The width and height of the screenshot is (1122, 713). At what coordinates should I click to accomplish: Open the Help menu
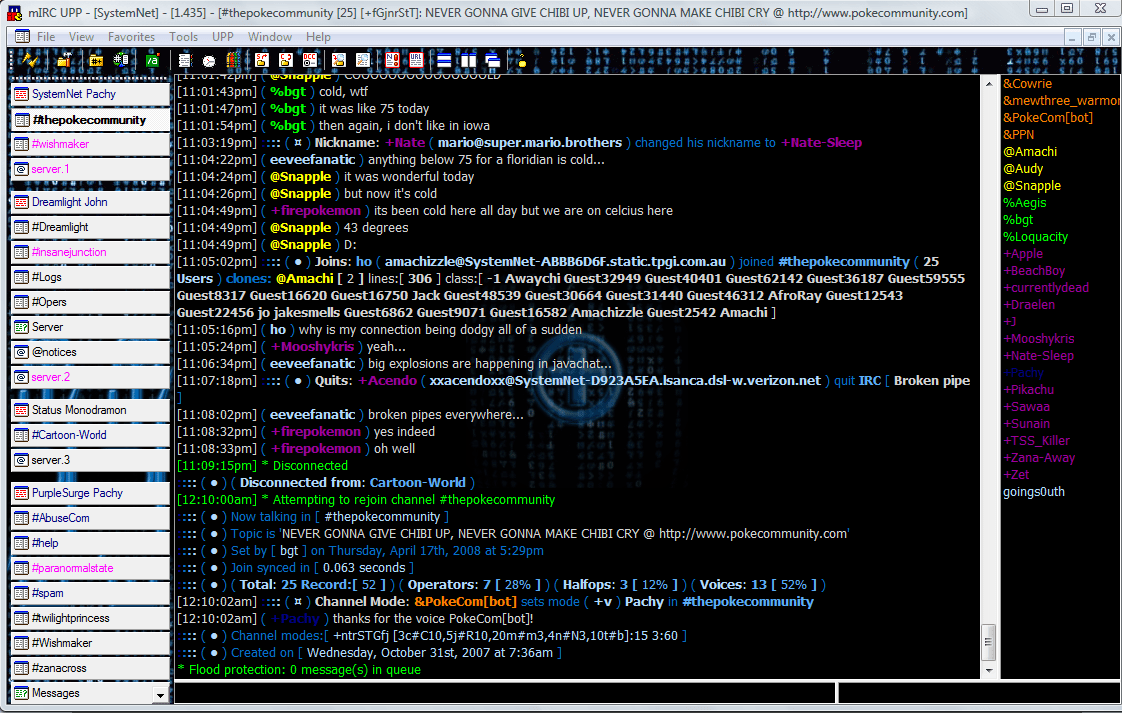318,37
